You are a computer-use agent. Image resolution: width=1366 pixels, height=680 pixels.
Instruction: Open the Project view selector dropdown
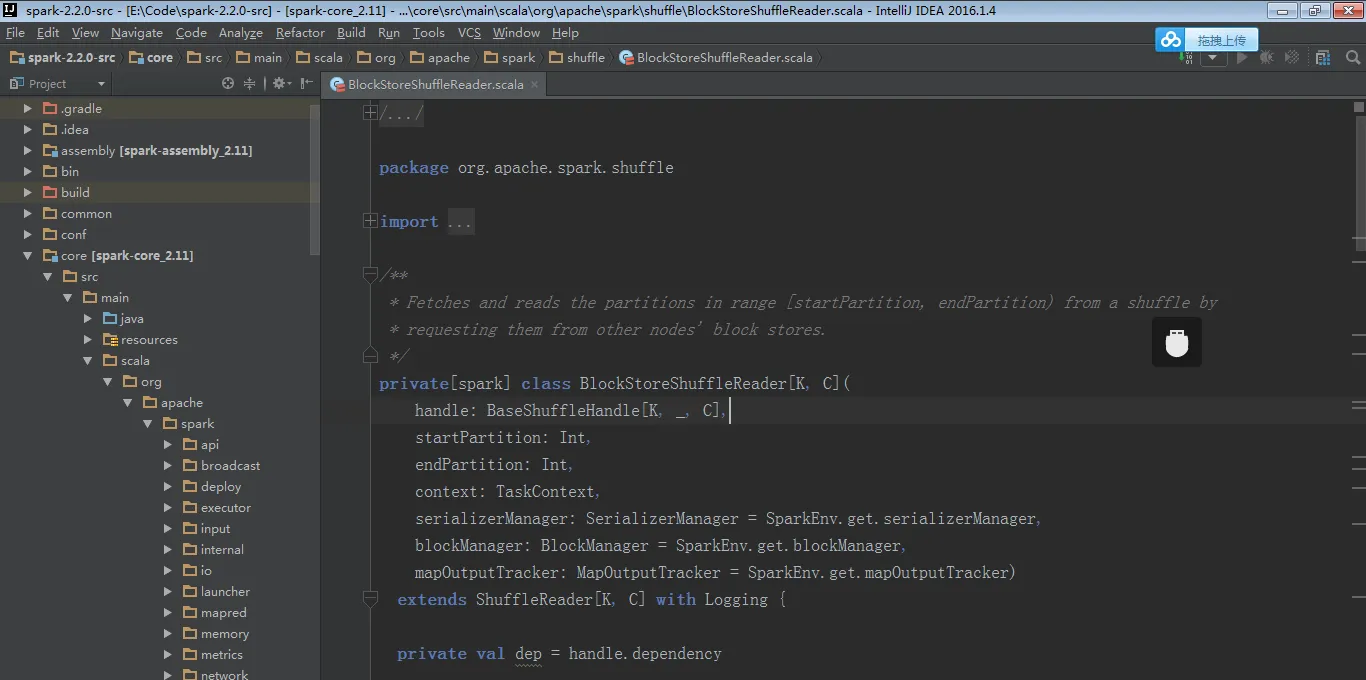(57, 84)
